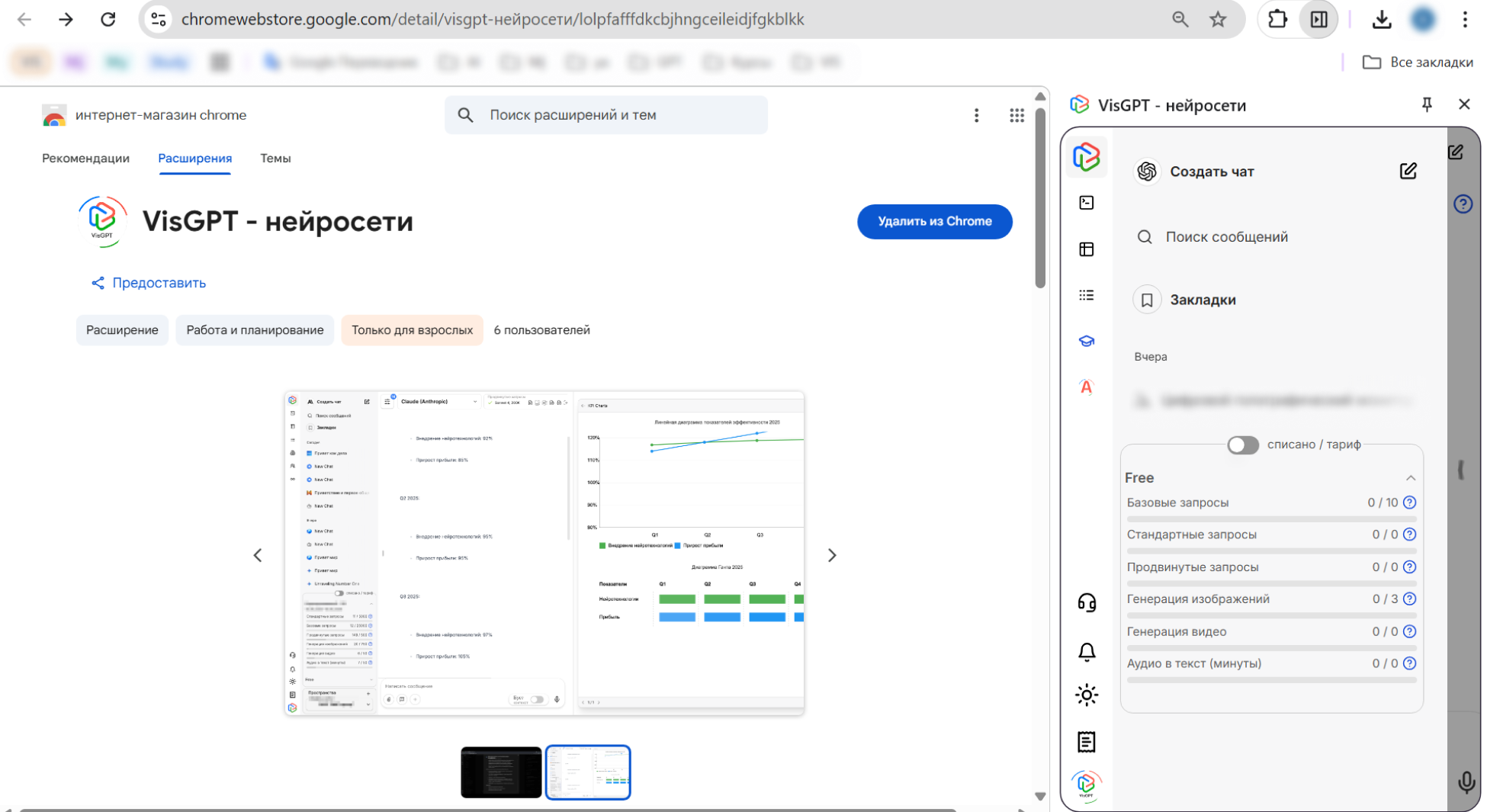The width and height of the screenshot is (1487, 812).
Task: Select the dark first carousel thumbnail
Action: click(501, 772)
